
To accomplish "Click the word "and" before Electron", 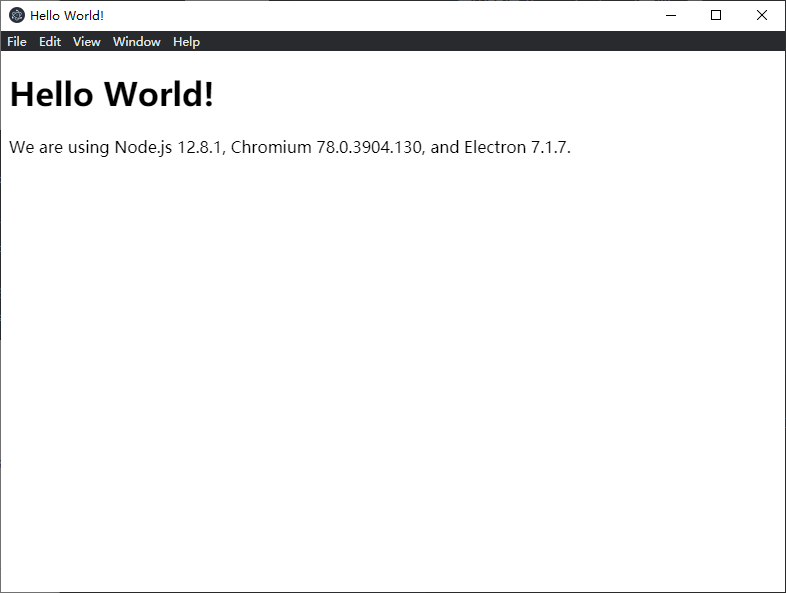I will [445, 148].
